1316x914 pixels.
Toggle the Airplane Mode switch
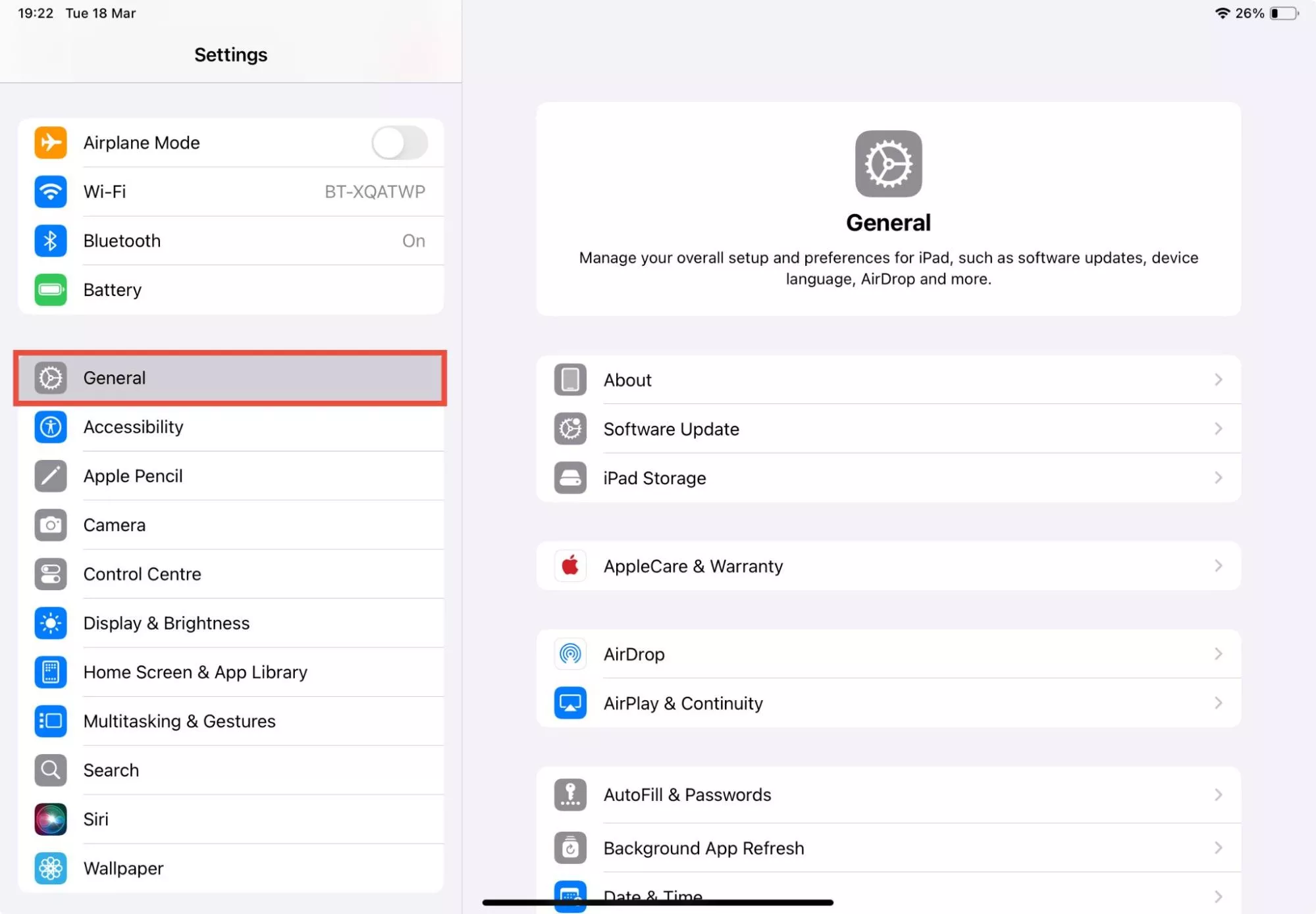[400, 143]
